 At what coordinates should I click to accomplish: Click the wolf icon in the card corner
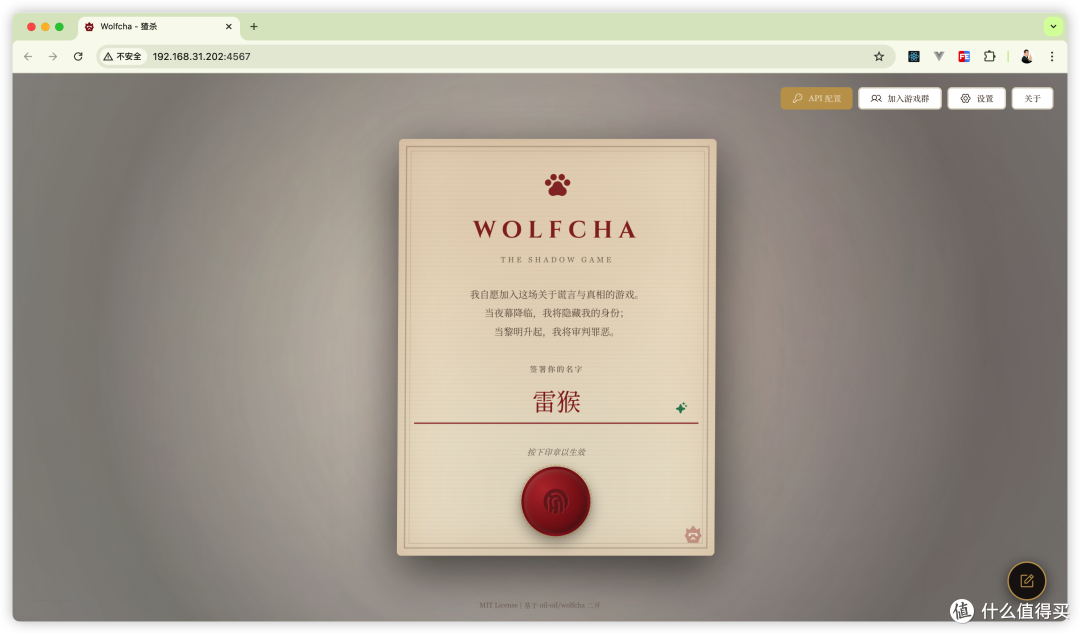(x=693, y=534)
